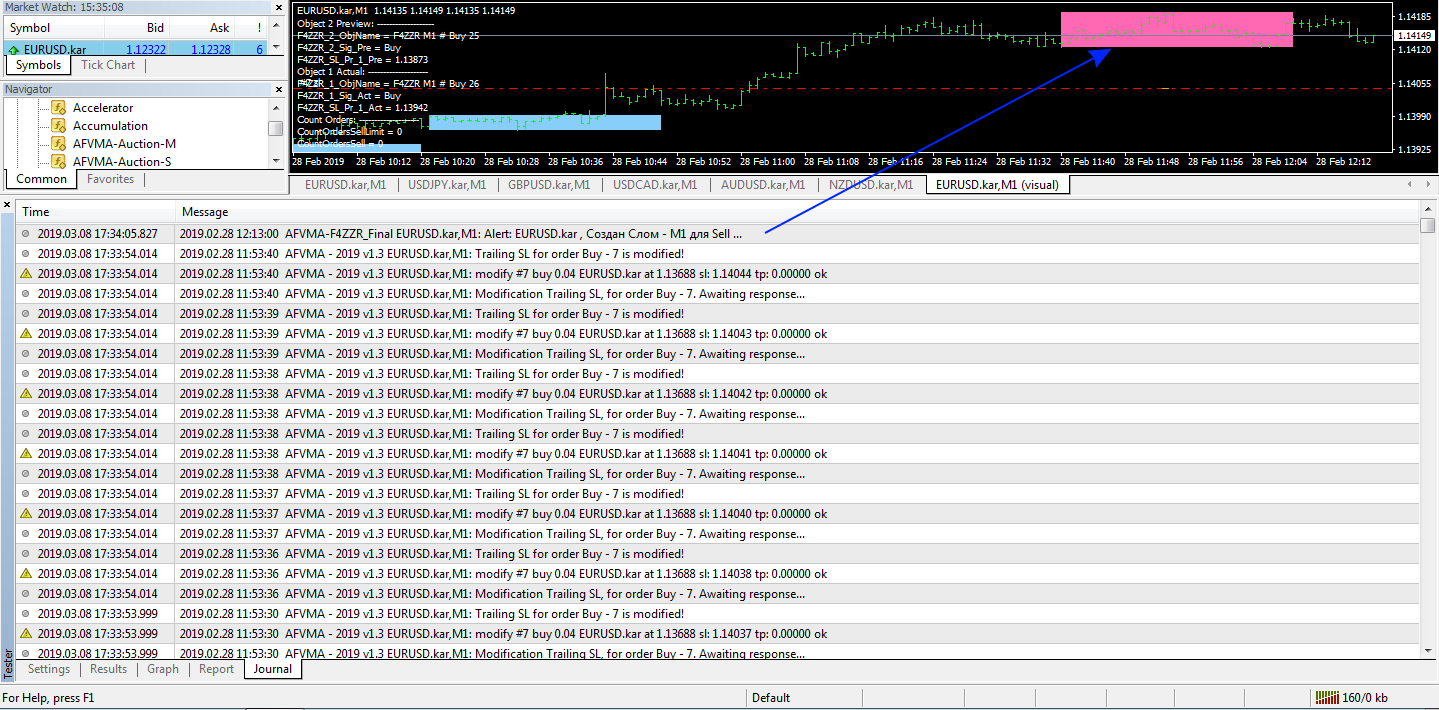This screenshot has height=710, width=1439.
Task: Click the Navigator scrollbar thumb
Action: (x=276, y=128)
